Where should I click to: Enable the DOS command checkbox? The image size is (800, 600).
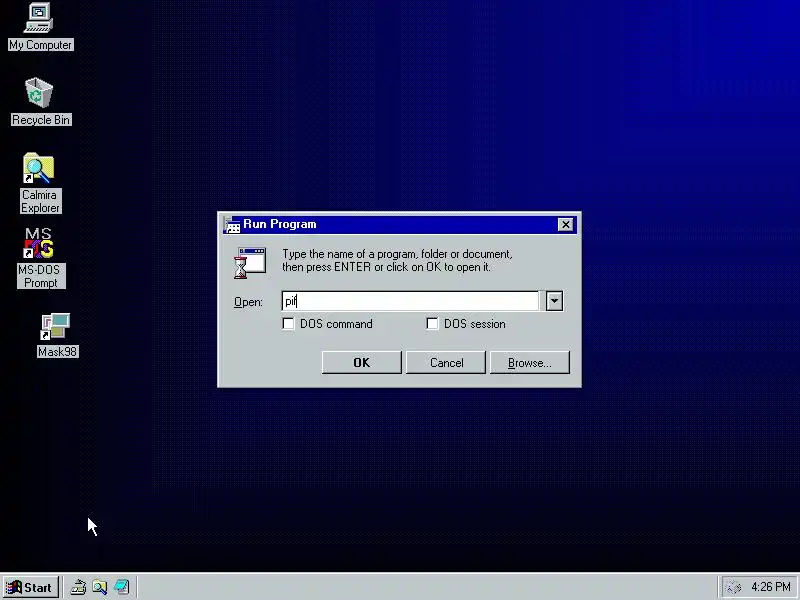(x=288, y=324)
